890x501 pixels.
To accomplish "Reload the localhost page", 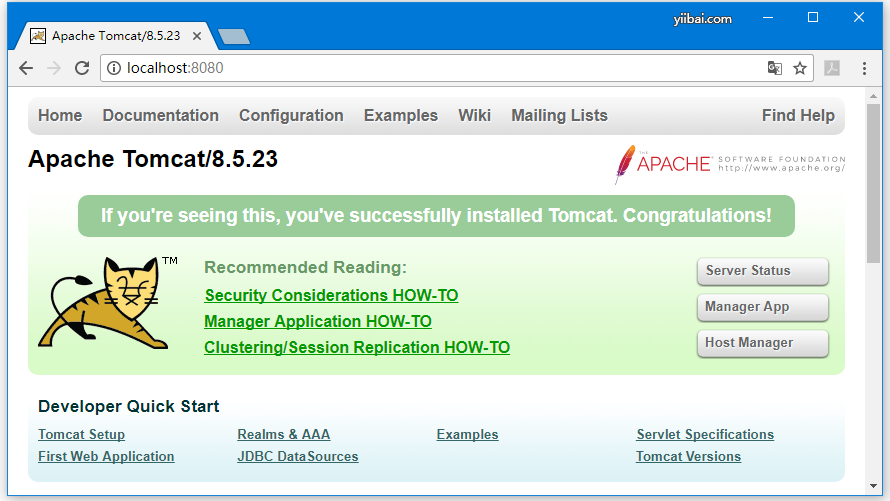I will pyautogui.click(x=82, y=68).
